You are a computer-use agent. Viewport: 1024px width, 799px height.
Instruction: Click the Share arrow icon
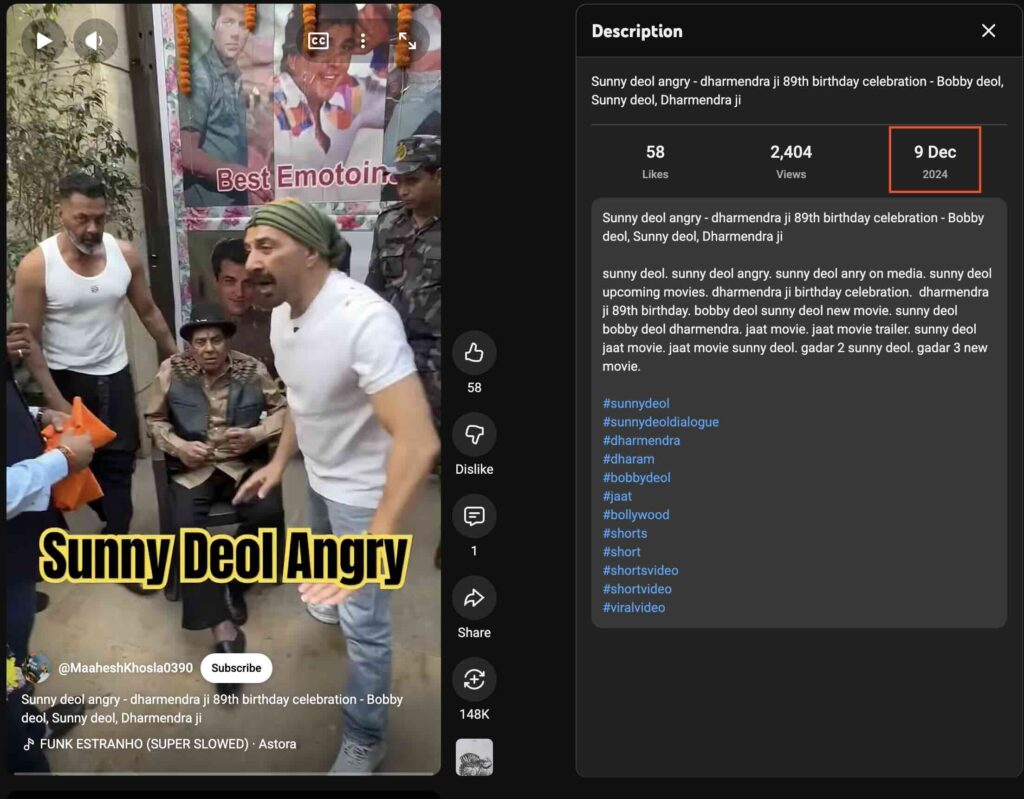point(474,598)
